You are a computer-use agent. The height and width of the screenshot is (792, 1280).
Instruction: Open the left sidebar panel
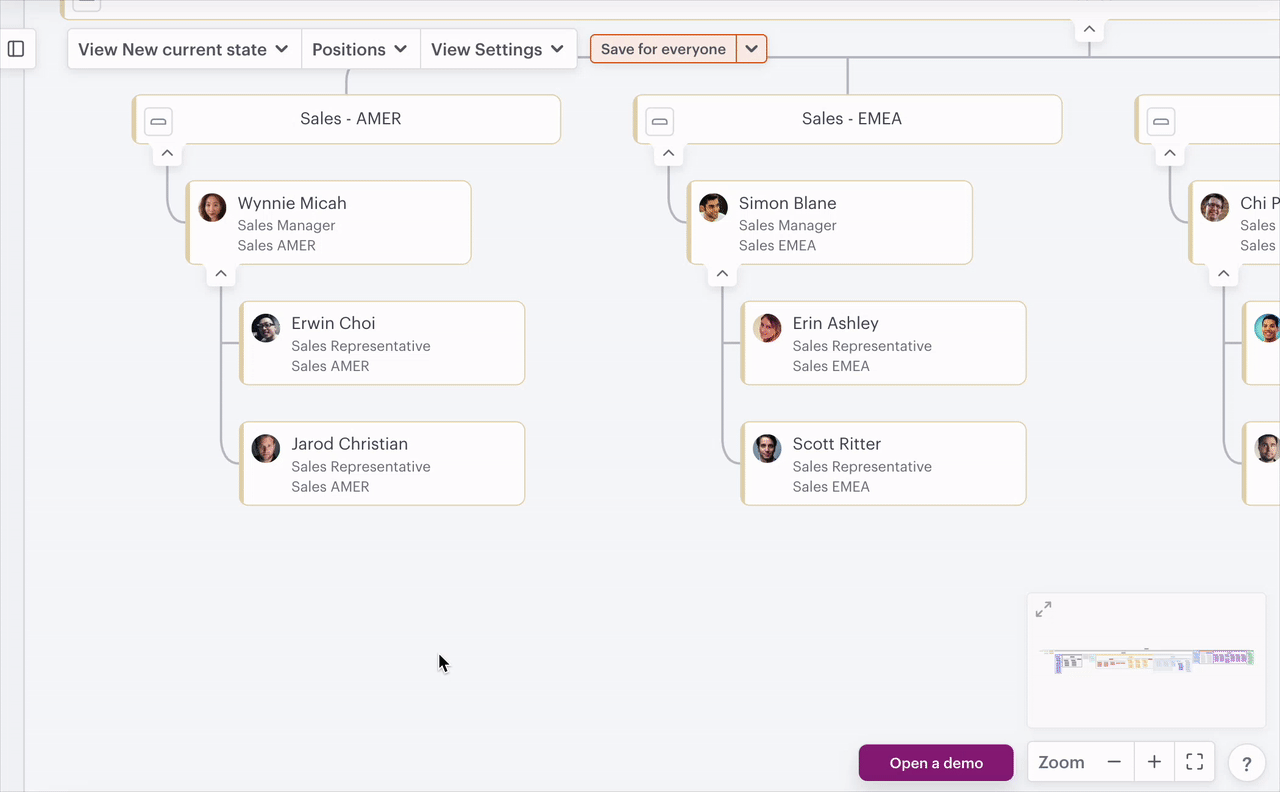17,47
